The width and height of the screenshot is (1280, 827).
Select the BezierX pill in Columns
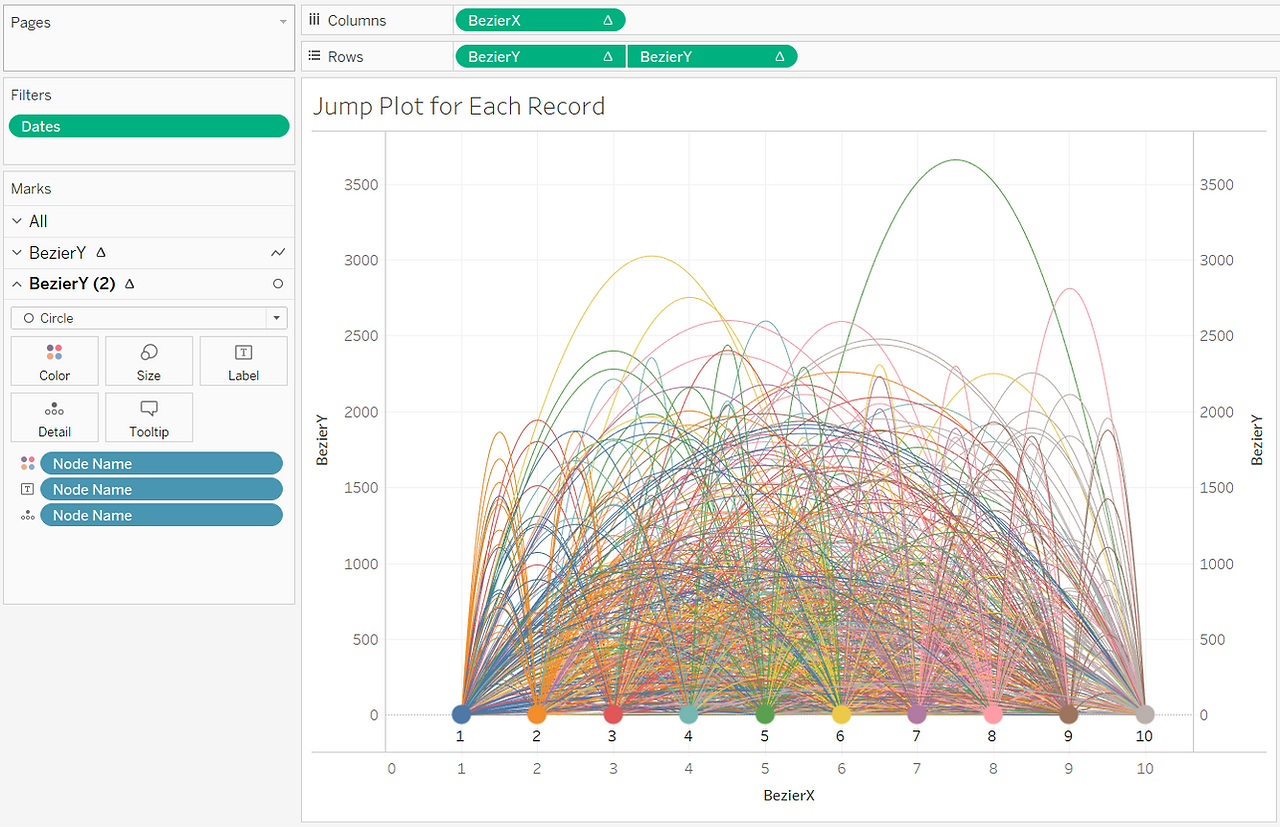[x=540, y=20]
